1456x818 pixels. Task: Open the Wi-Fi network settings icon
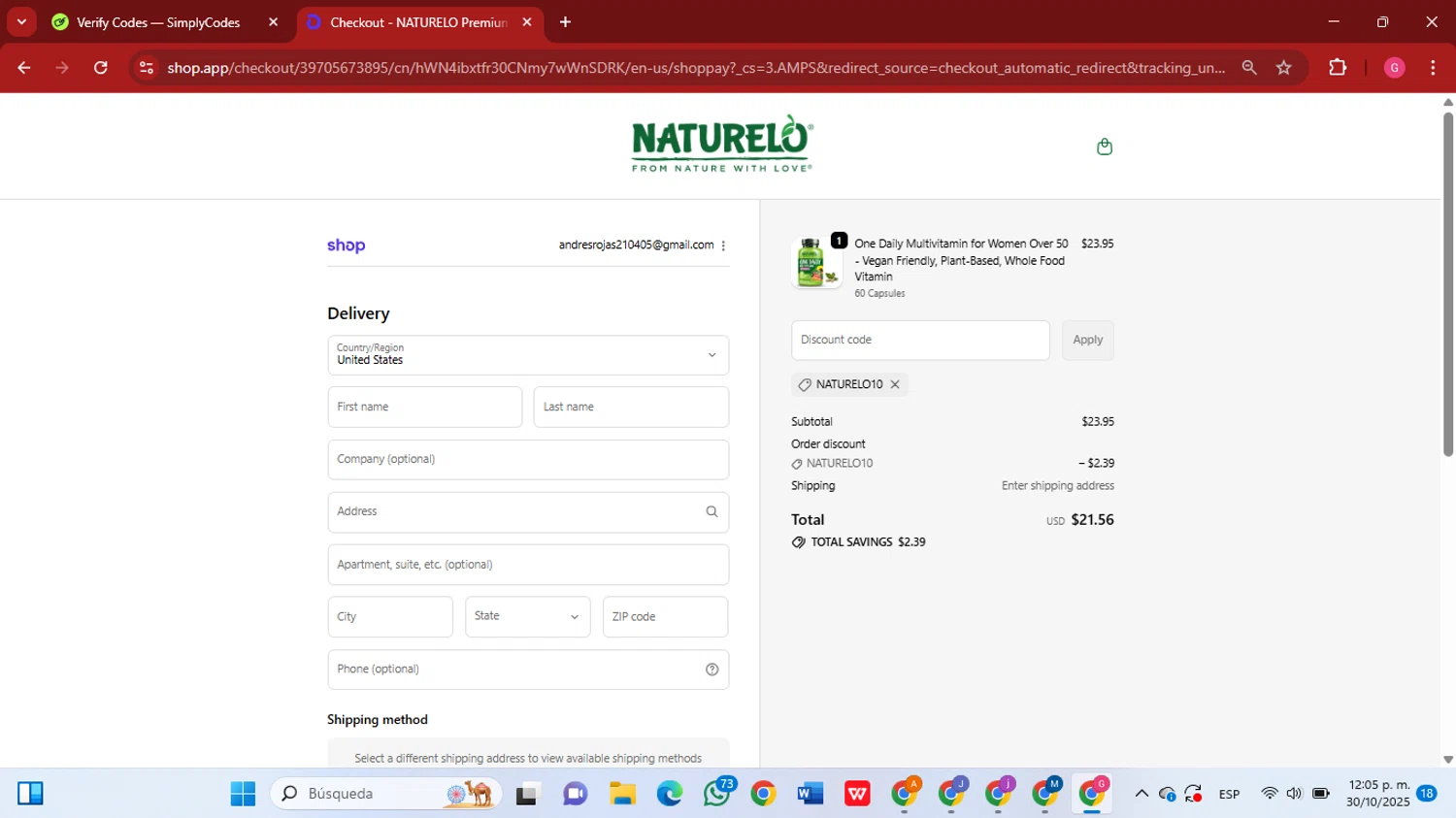coord(1269,794)
